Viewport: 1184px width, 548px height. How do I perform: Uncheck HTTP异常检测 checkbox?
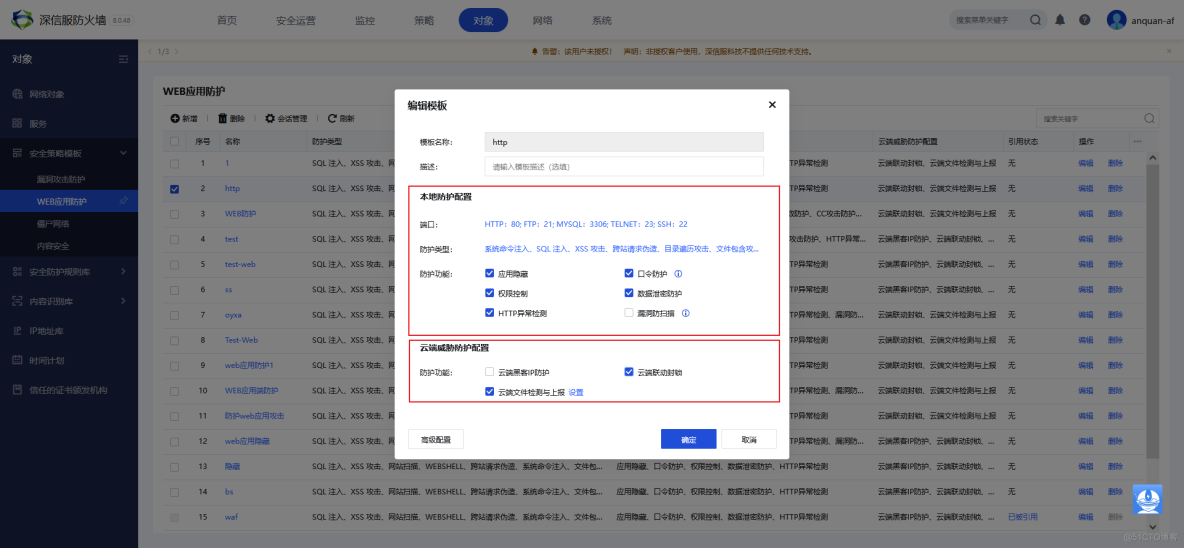click(x=489, y=312)
